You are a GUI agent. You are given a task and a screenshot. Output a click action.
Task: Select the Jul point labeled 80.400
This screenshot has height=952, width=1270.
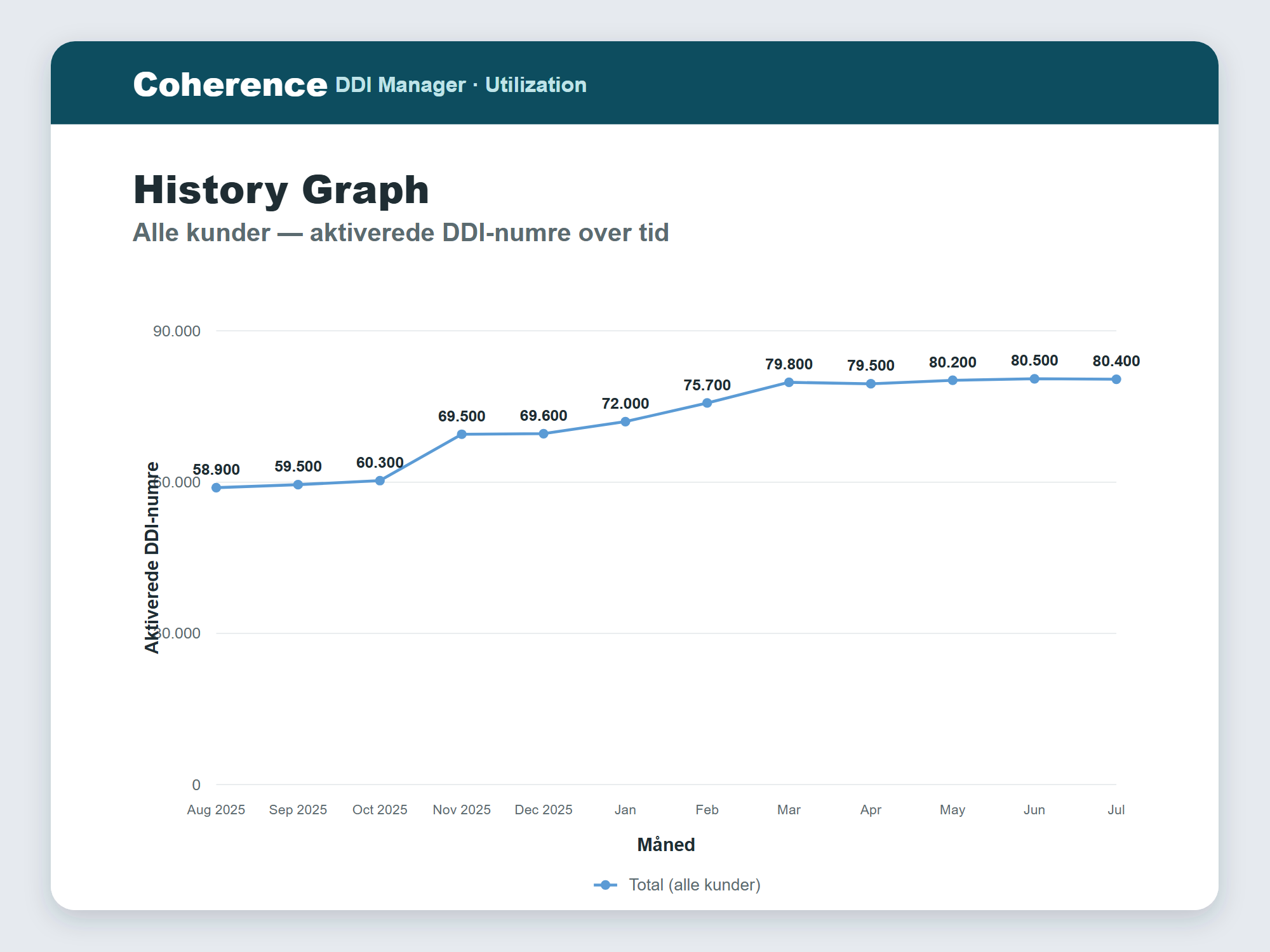pos(1116,379)
